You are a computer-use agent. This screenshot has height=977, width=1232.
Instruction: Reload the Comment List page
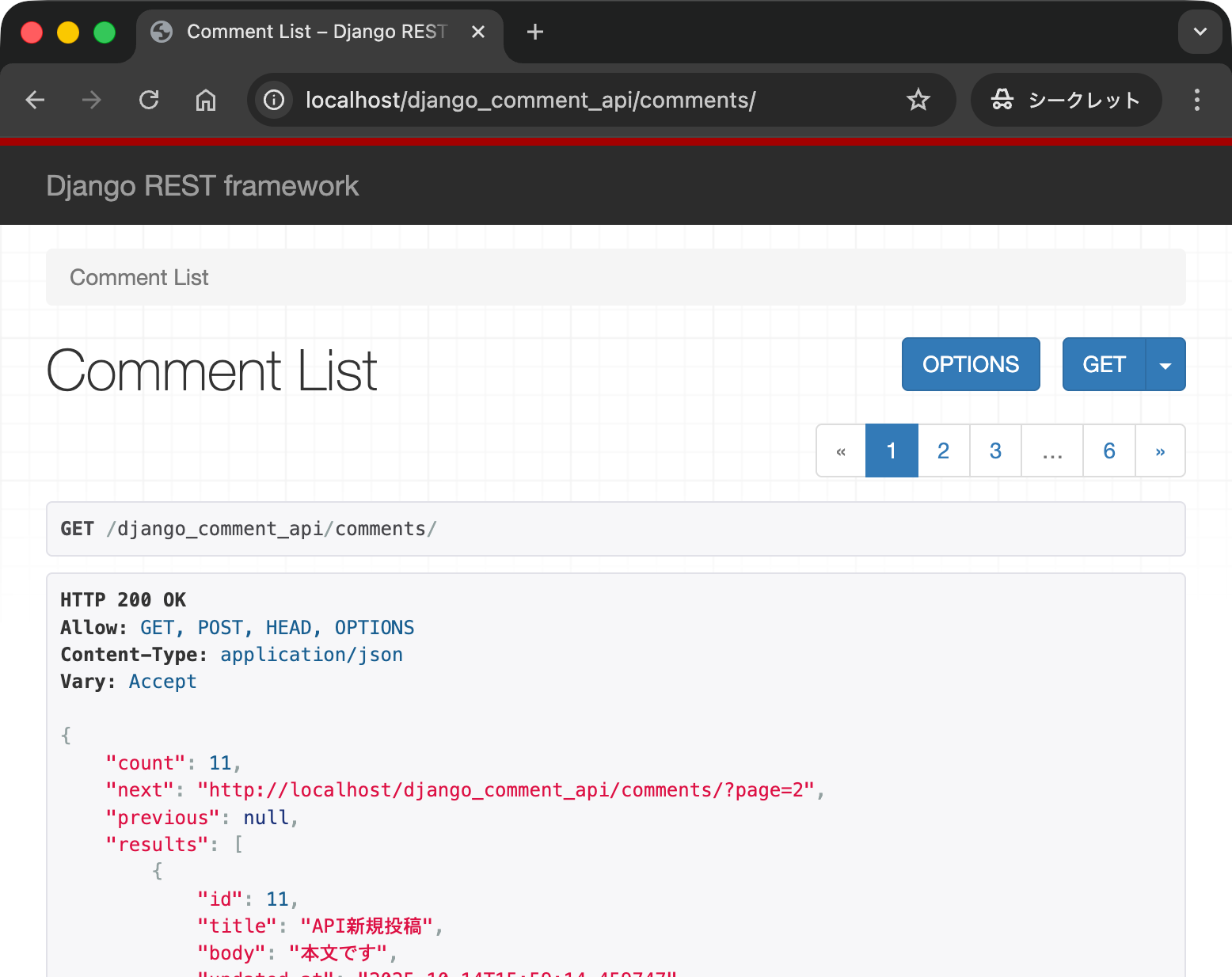(149, 100)
